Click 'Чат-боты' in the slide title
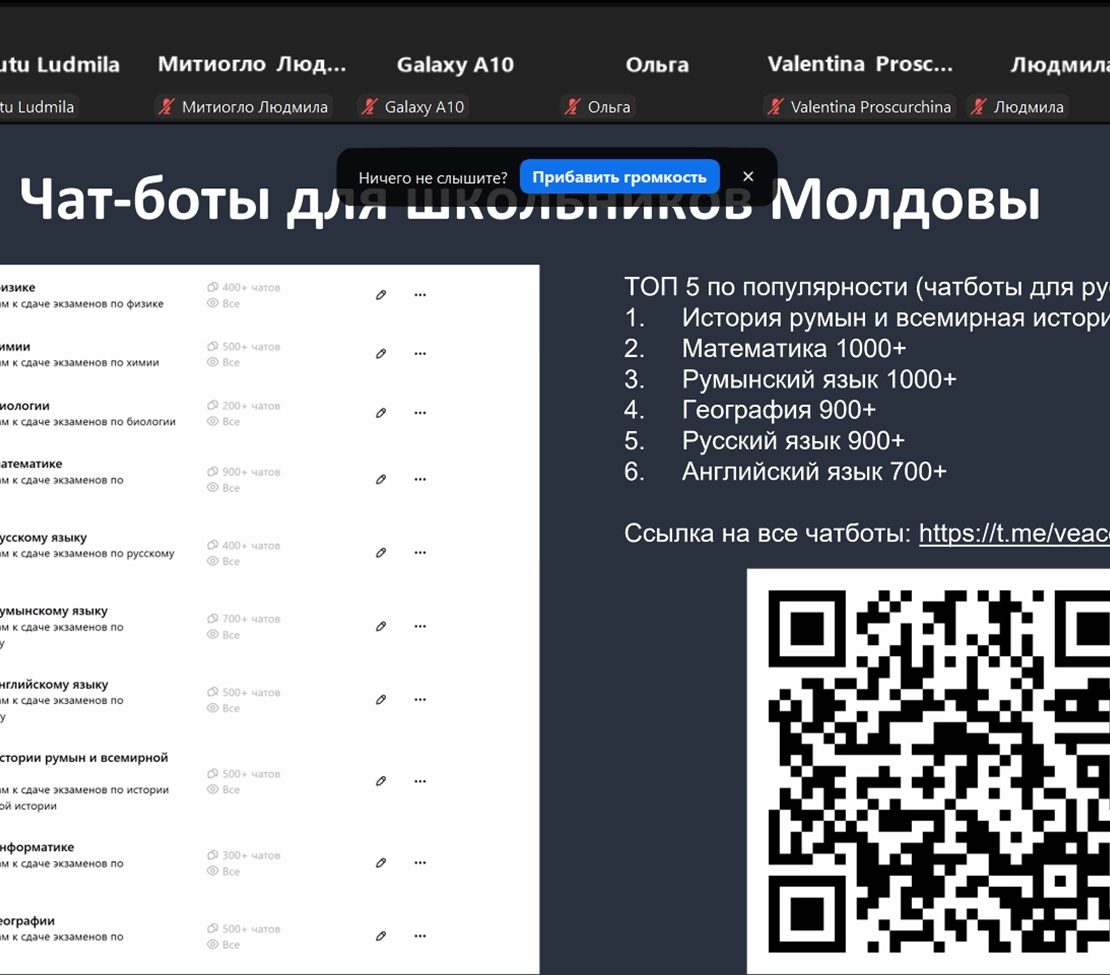 click(x=145, y=199)
